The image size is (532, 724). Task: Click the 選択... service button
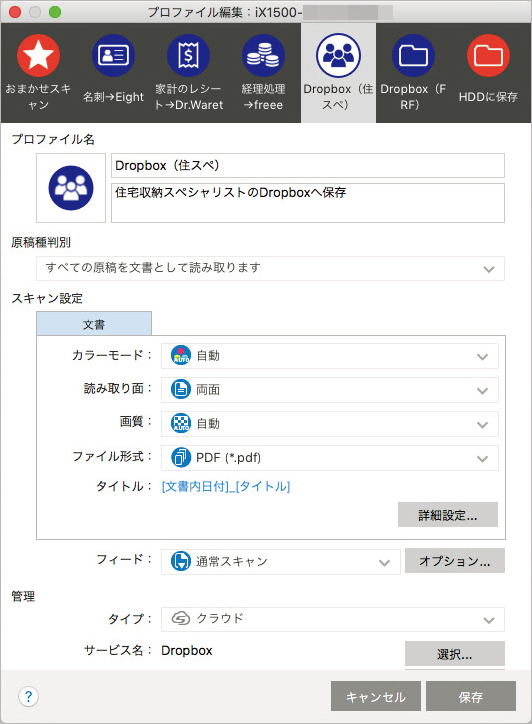point(455,653)
